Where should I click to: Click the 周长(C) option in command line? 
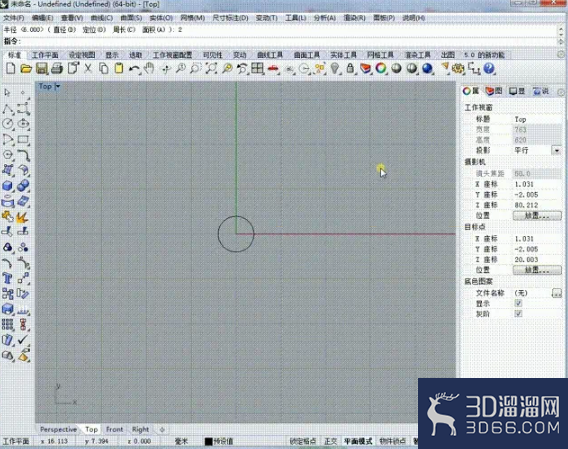[124, 30]
